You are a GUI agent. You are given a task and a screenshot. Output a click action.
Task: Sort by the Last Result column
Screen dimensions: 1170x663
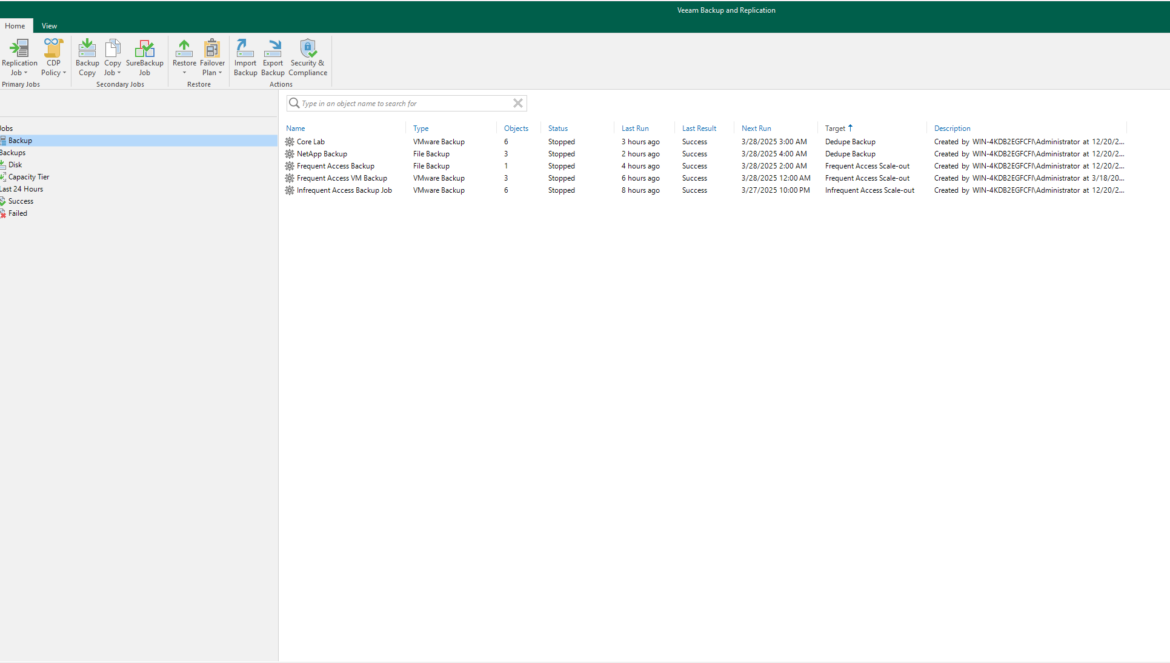coord(698,128)
